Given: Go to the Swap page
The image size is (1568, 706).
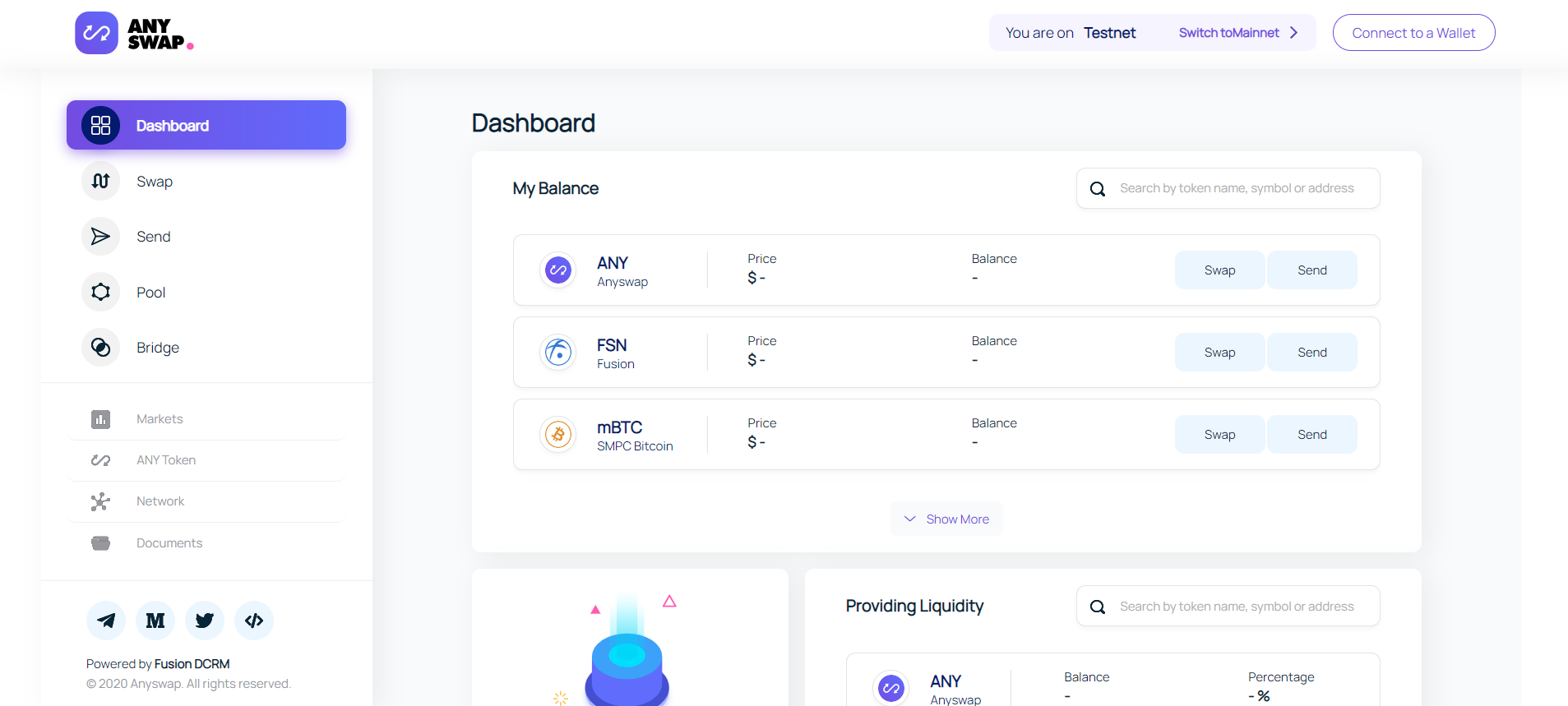Looking at the screenshot, I should 155,182.
